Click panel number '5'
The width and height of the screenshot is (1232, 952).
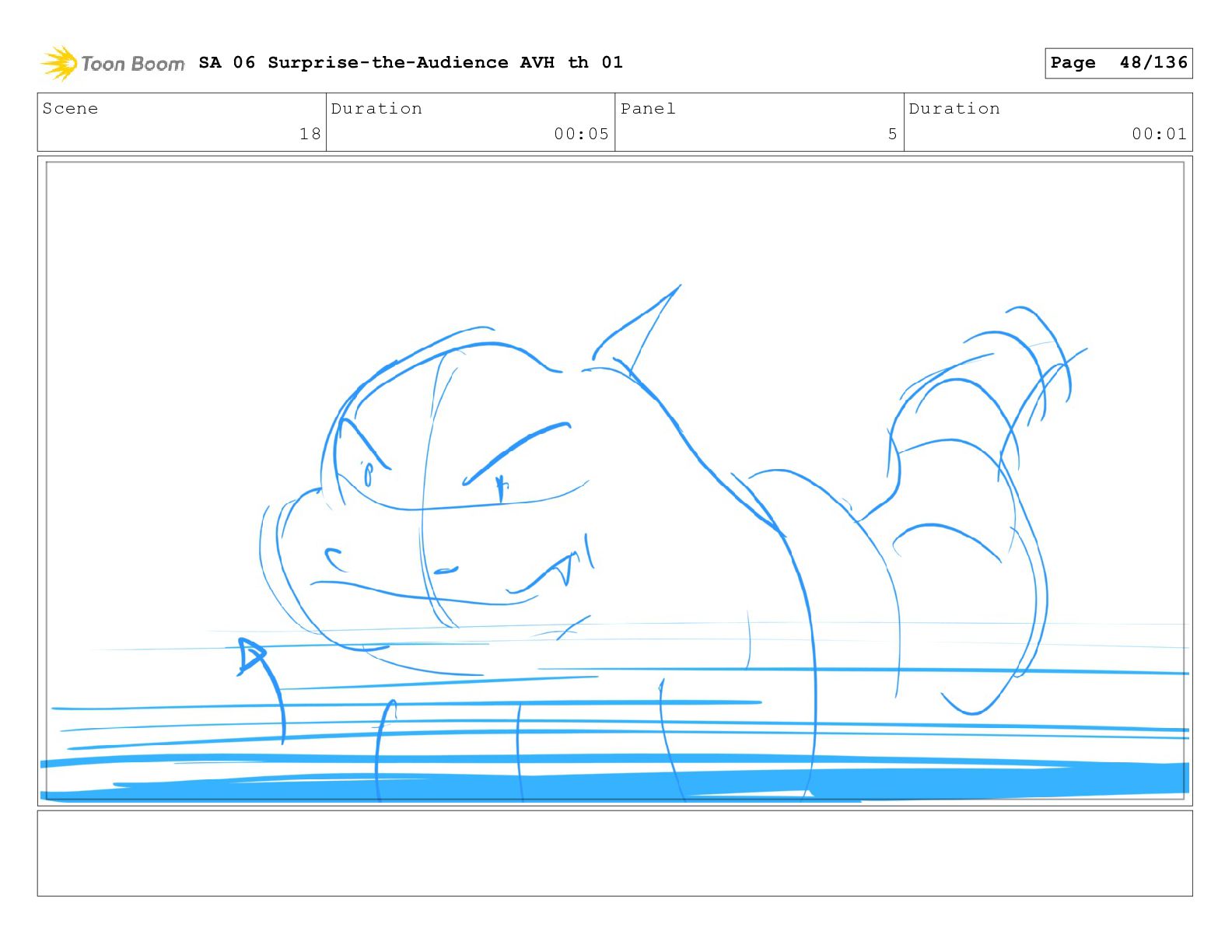pos(893,134)
